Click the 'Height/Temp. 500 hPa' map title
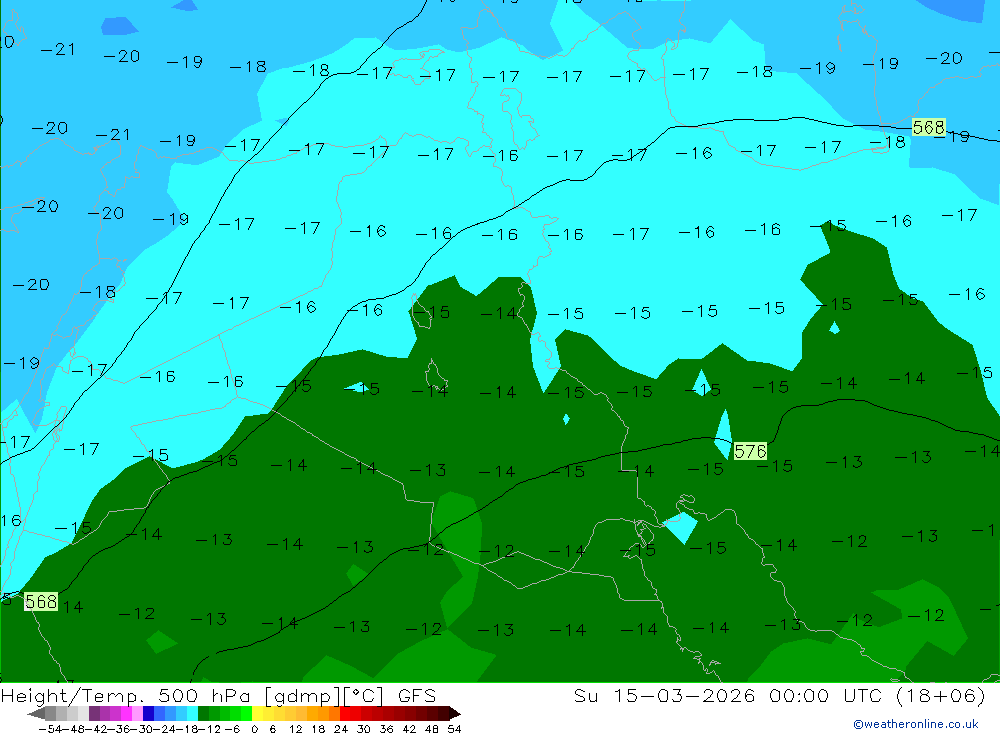The image size is (1000, 733). 126,695
